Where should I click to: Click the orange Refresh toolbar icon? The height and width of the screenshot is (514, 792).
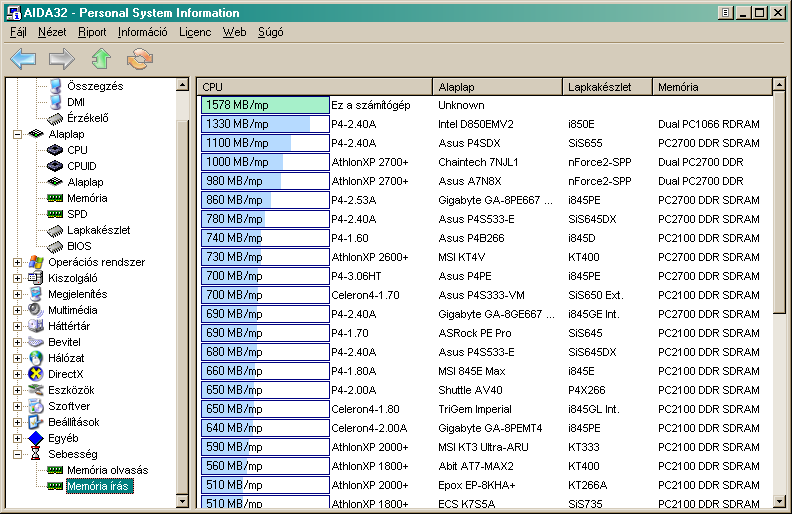point(140,59)
